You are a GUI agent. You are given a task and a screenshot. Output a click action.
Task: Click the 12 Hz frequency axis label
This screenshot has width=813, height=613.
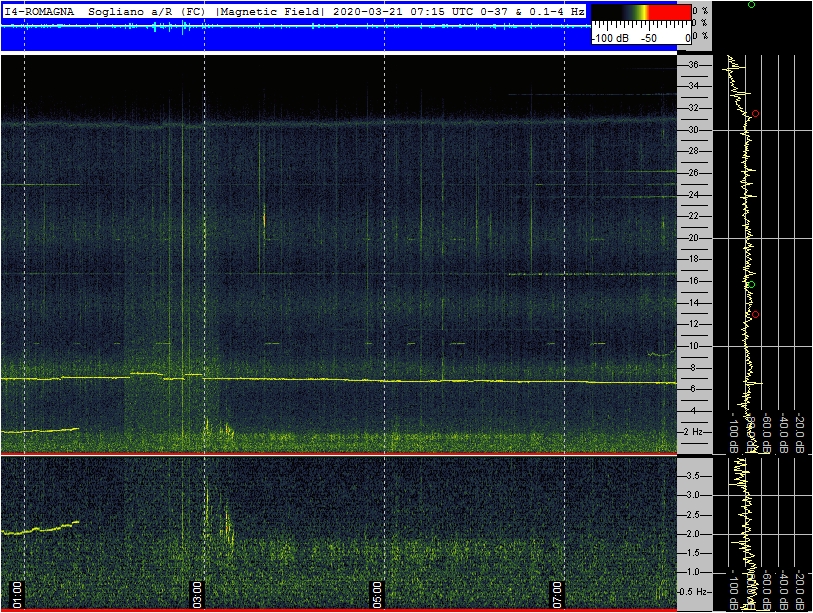(693, 324)
